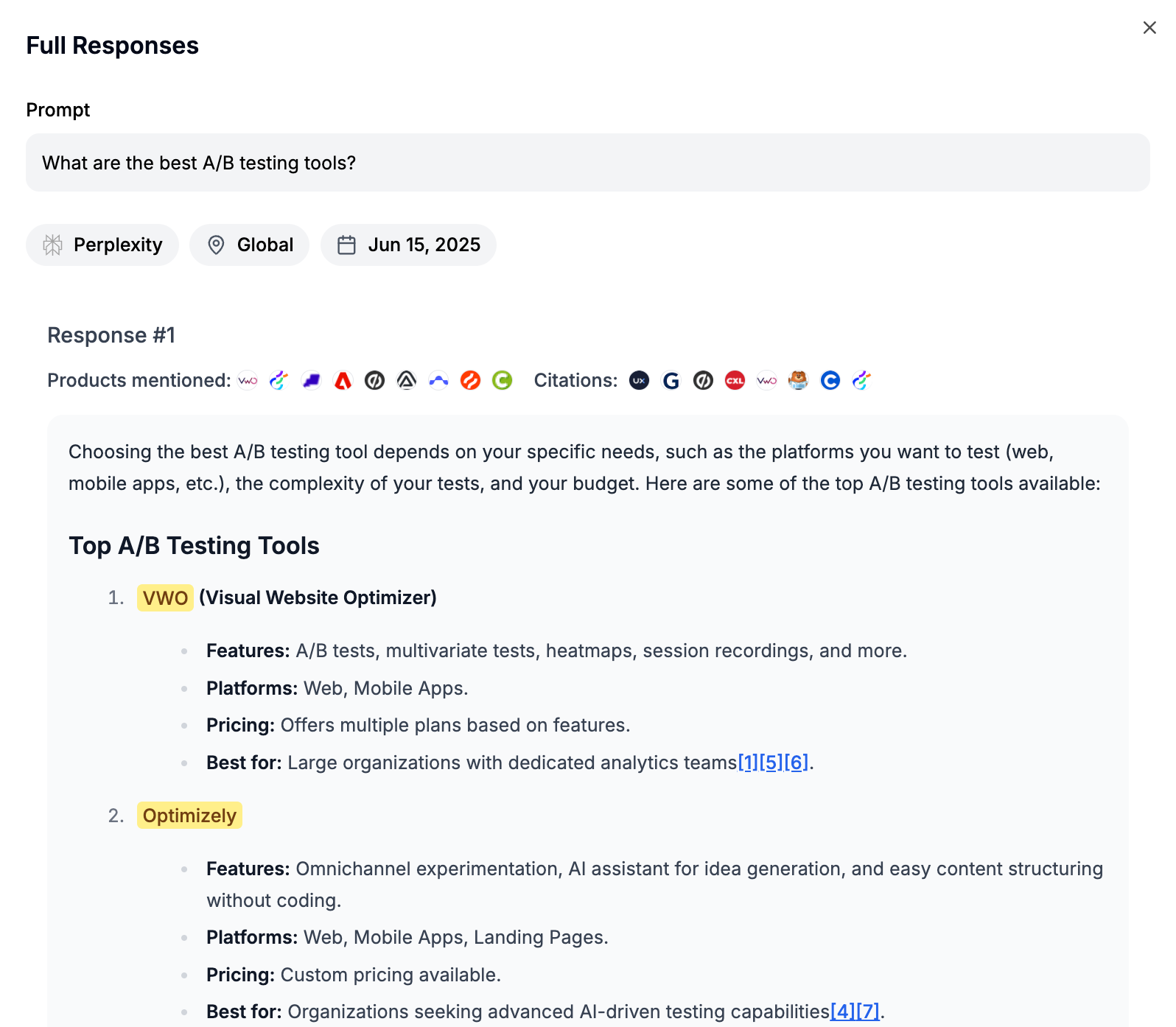
Task: Click the Perplexity logo icon
Action: (x=53, y=245)
